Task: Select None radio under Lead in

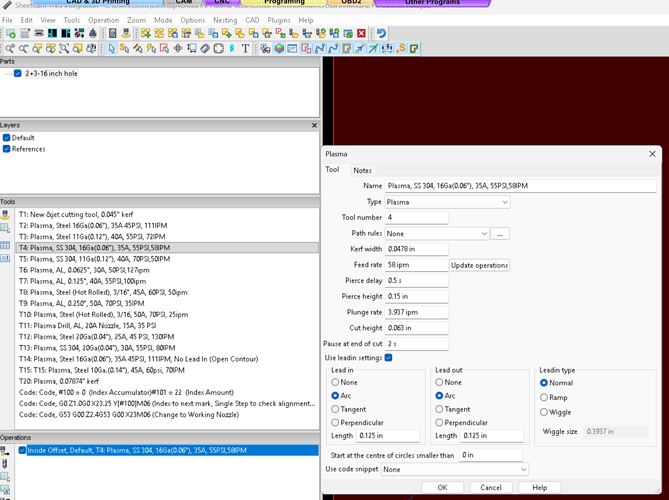Action: tap(335, 382)
